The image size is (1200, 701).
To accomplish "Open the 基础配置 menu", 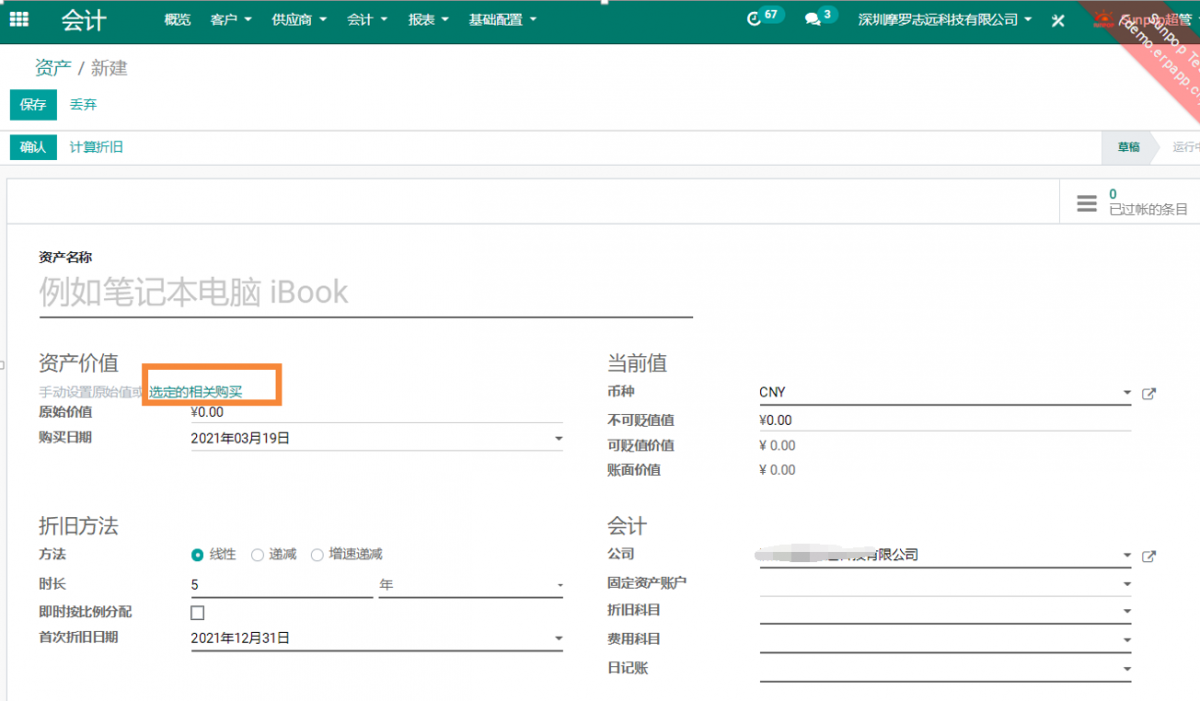I will tap(502, 20).
